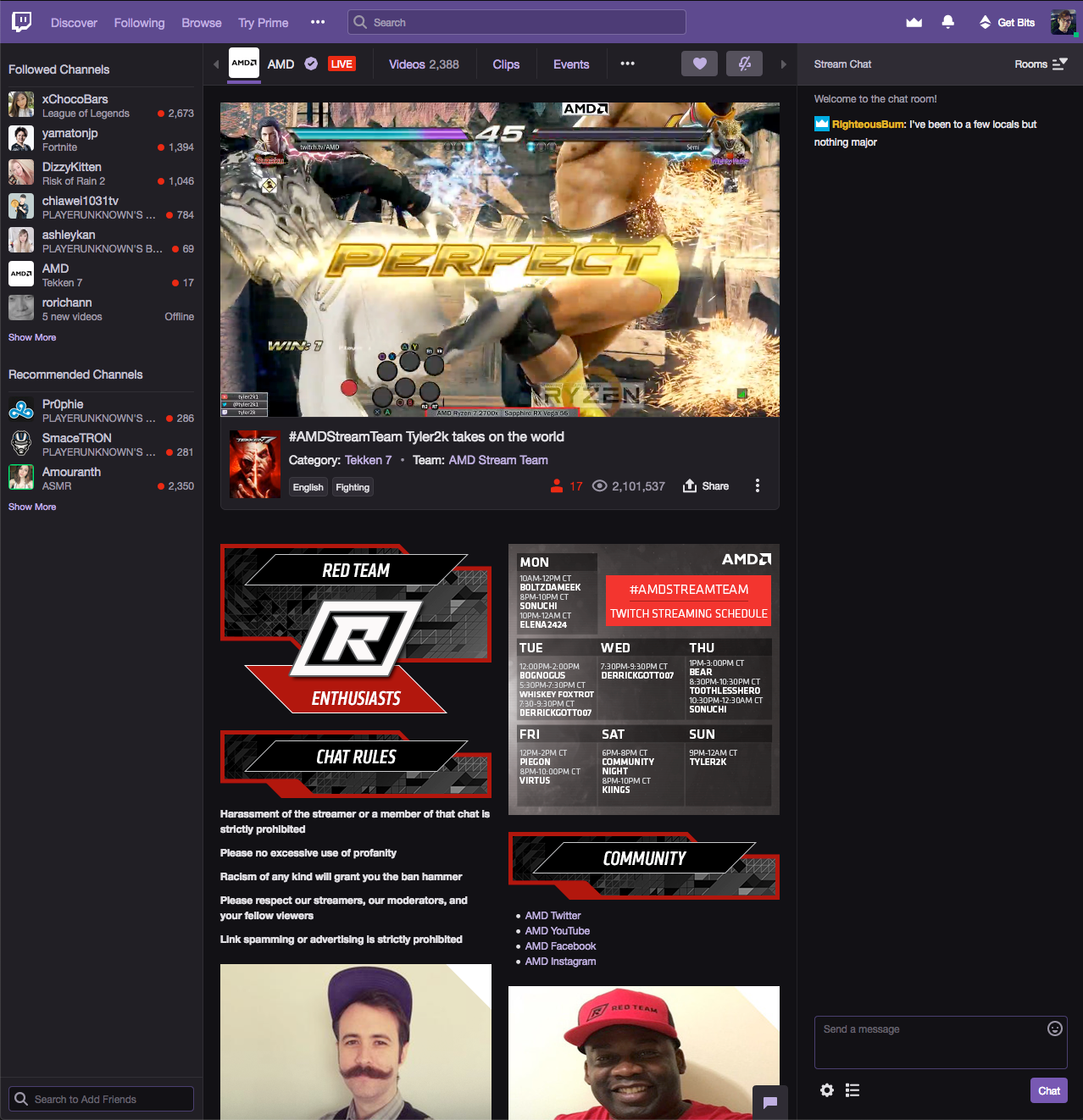This screenshot has height=1120, width=1083.
Task: Open AMD Tekken 7 channel in sidebar
Action: point(101,274)
